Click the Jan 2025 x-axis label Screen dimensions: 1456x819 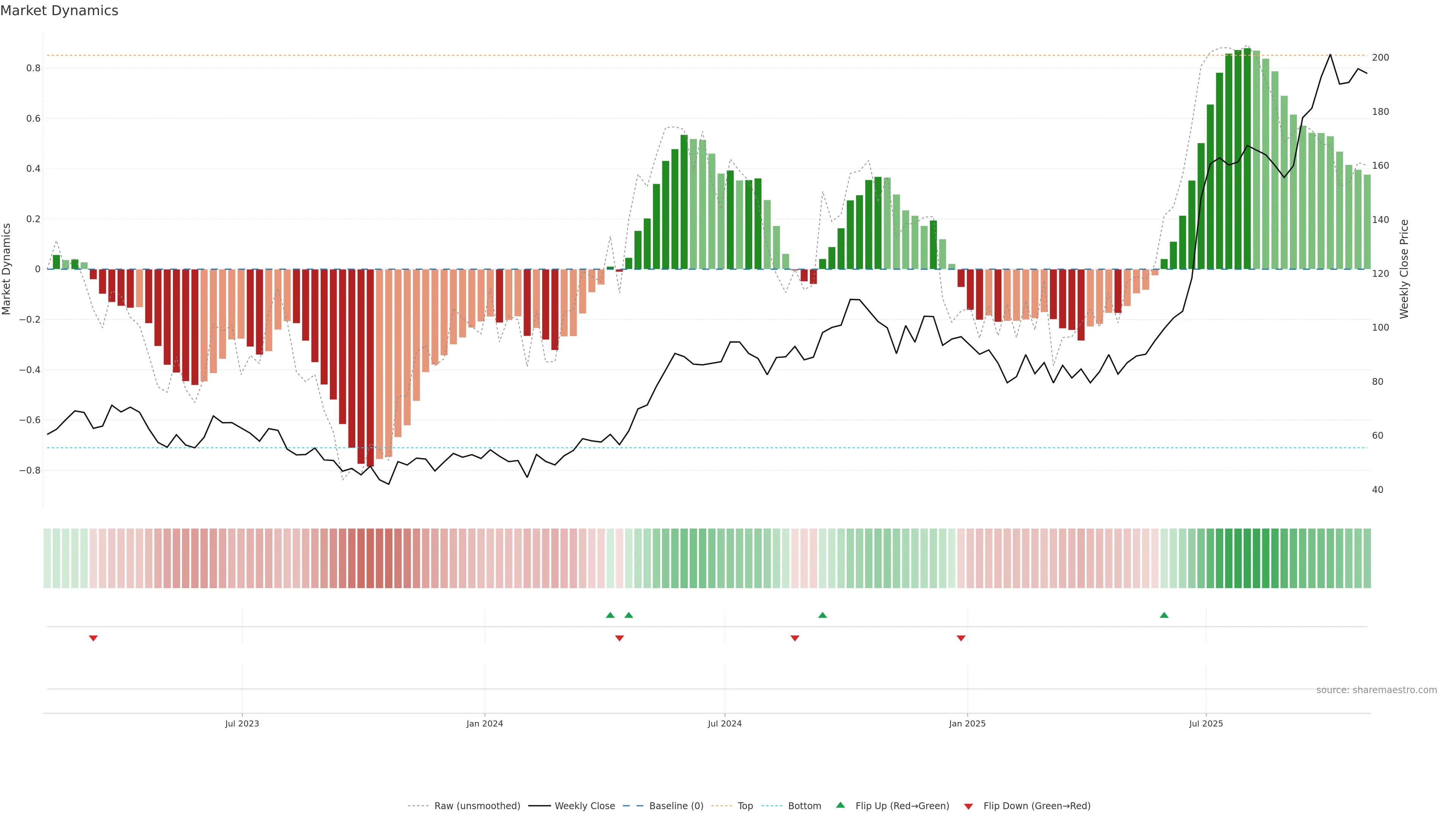(x=967, y=723)
